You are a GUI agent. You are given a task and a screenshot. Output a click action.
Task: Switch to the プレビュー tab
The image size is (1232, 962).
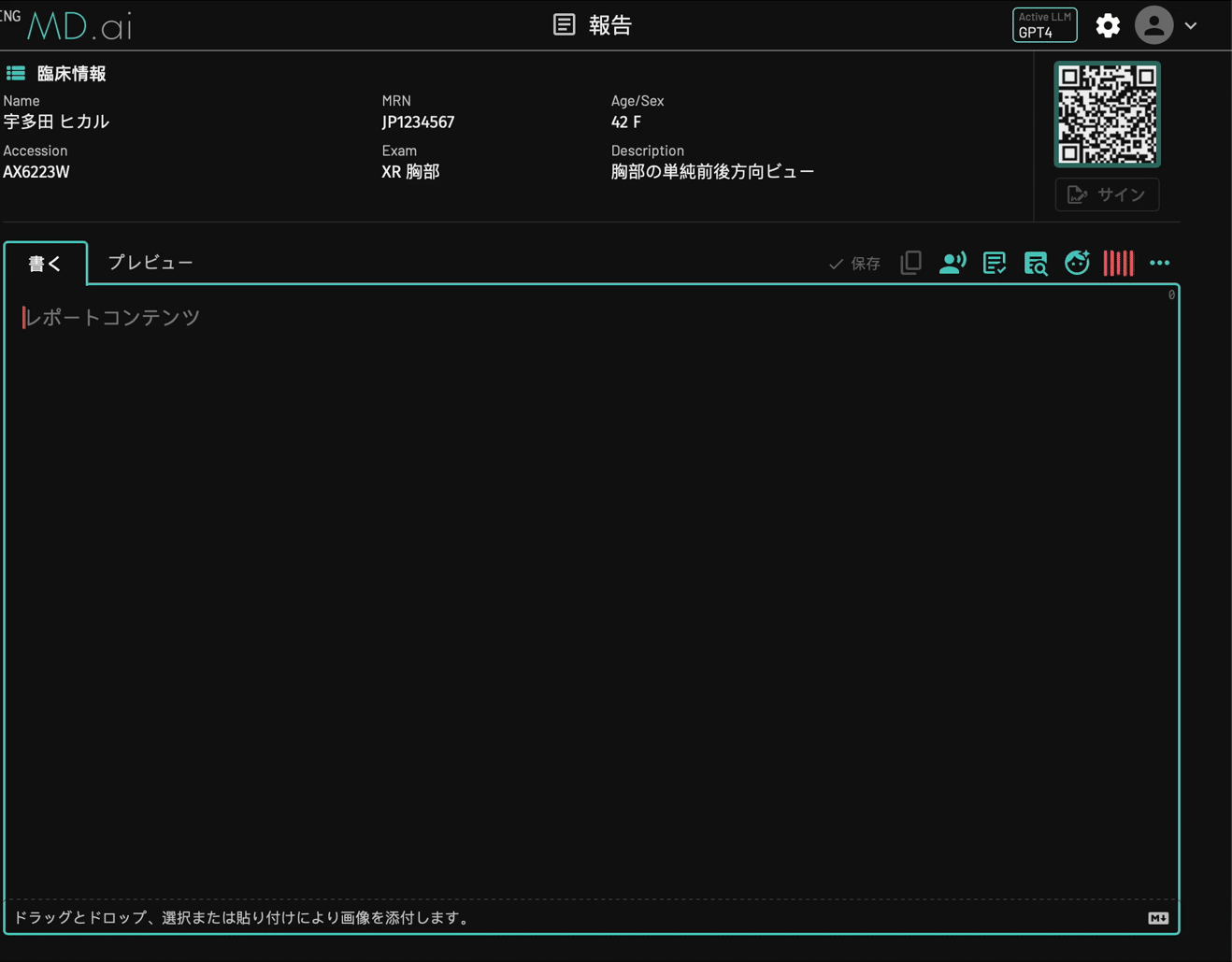coord(150,263)
